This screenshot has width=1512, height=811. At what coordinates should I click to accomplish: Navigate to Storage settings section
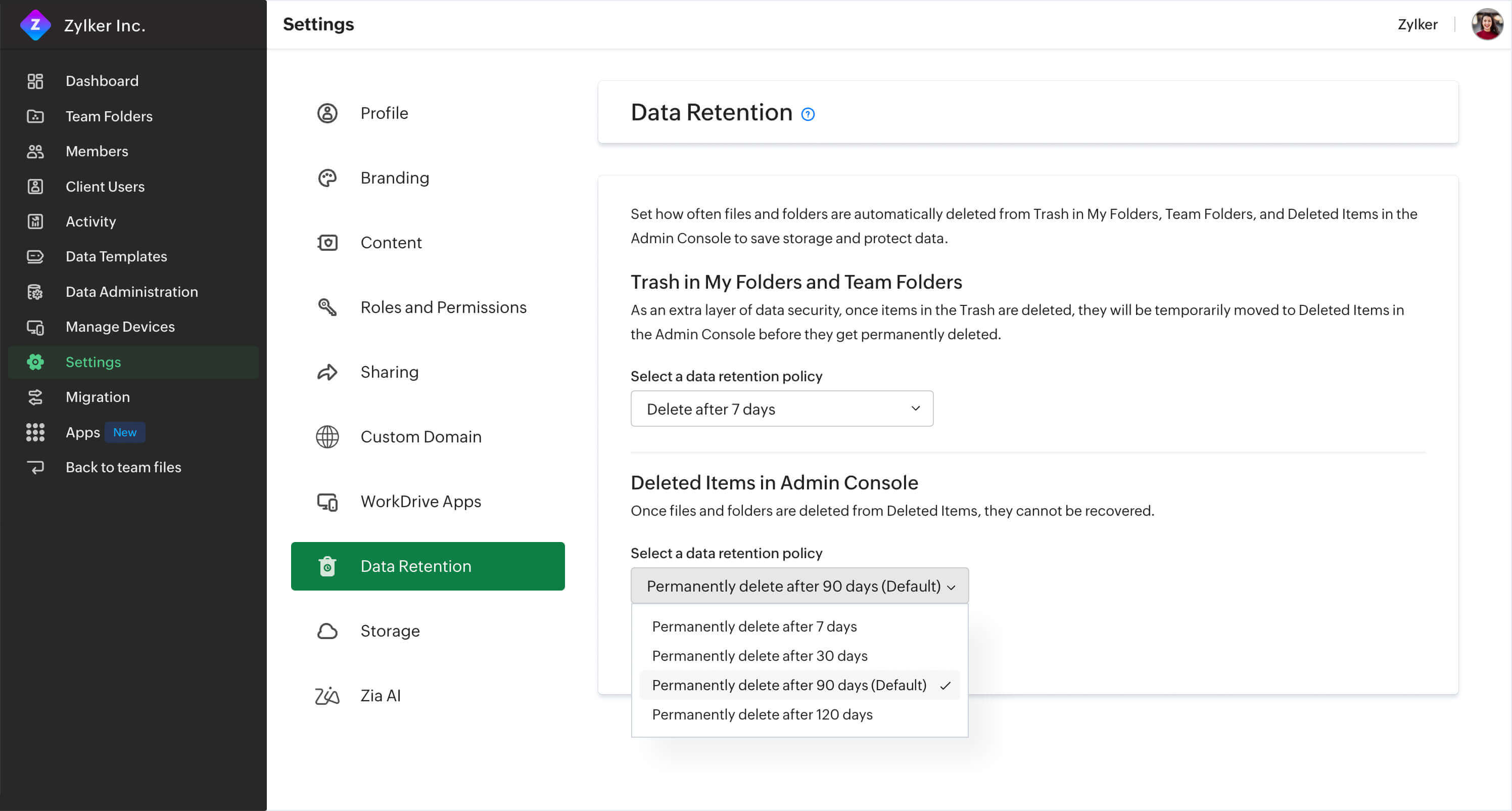[x=389, y=631]
